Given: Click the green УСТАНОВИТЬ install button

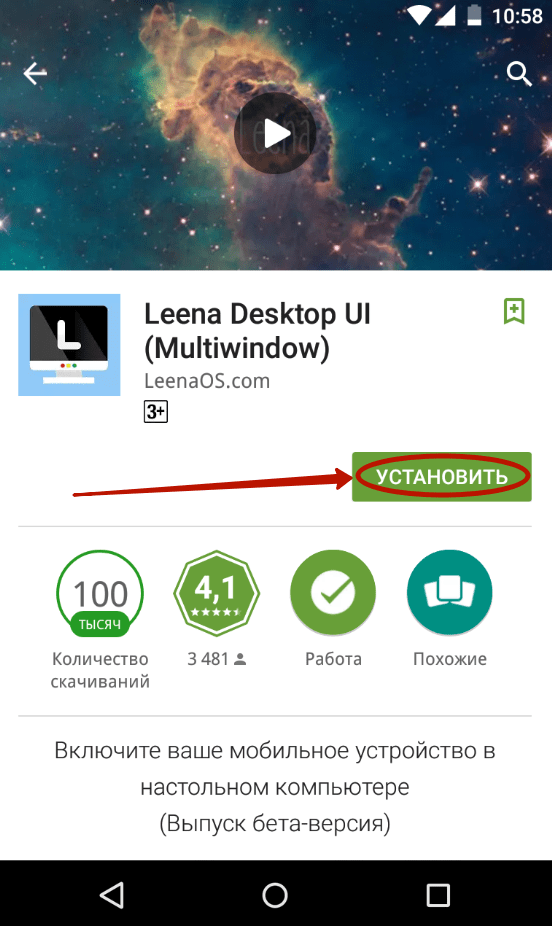Looking at the screenshot, I should [442, 477].
